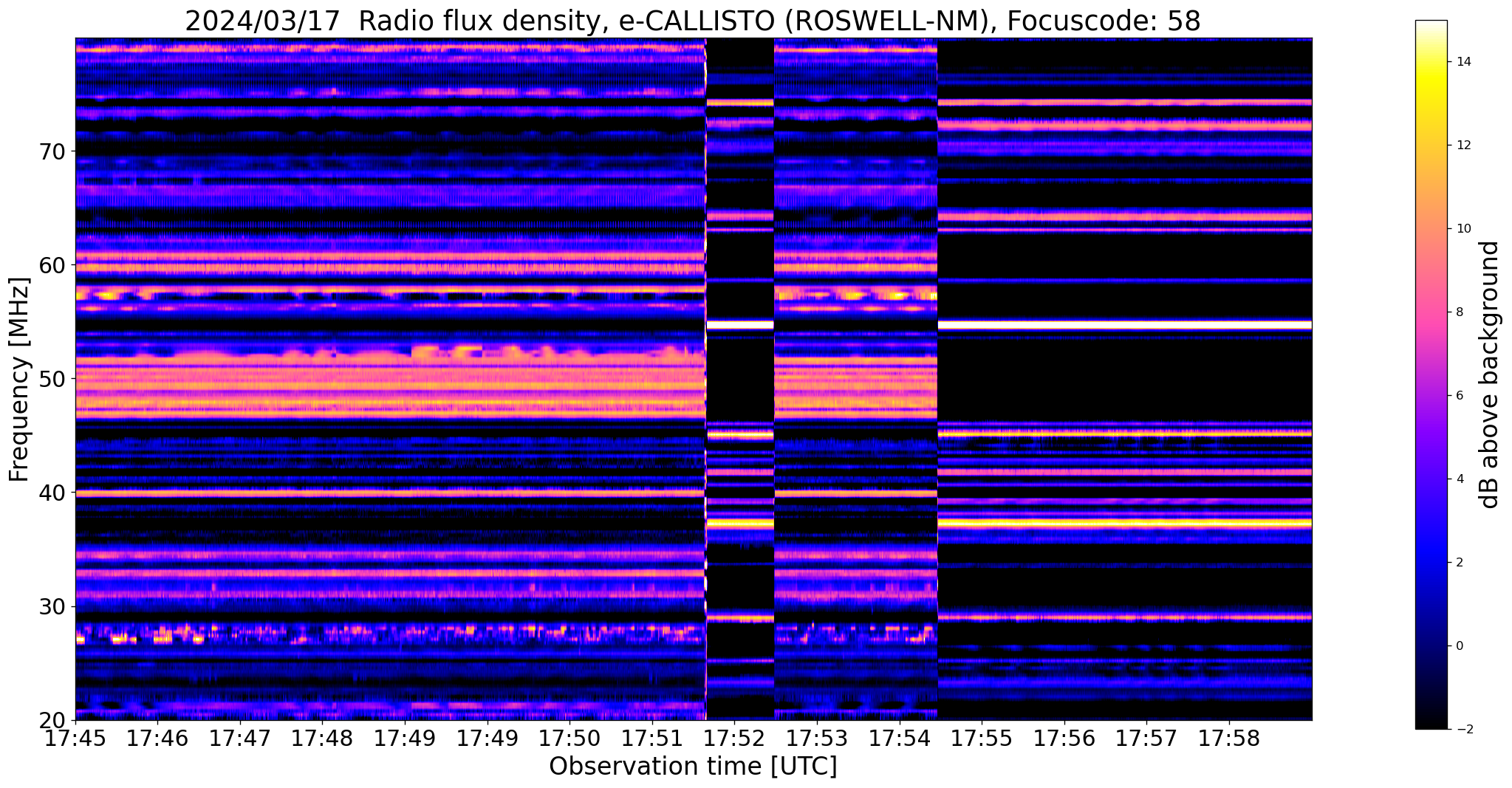Click the 17:53 time tick label
1512x788 pixels.
click(x=817, y=739)
